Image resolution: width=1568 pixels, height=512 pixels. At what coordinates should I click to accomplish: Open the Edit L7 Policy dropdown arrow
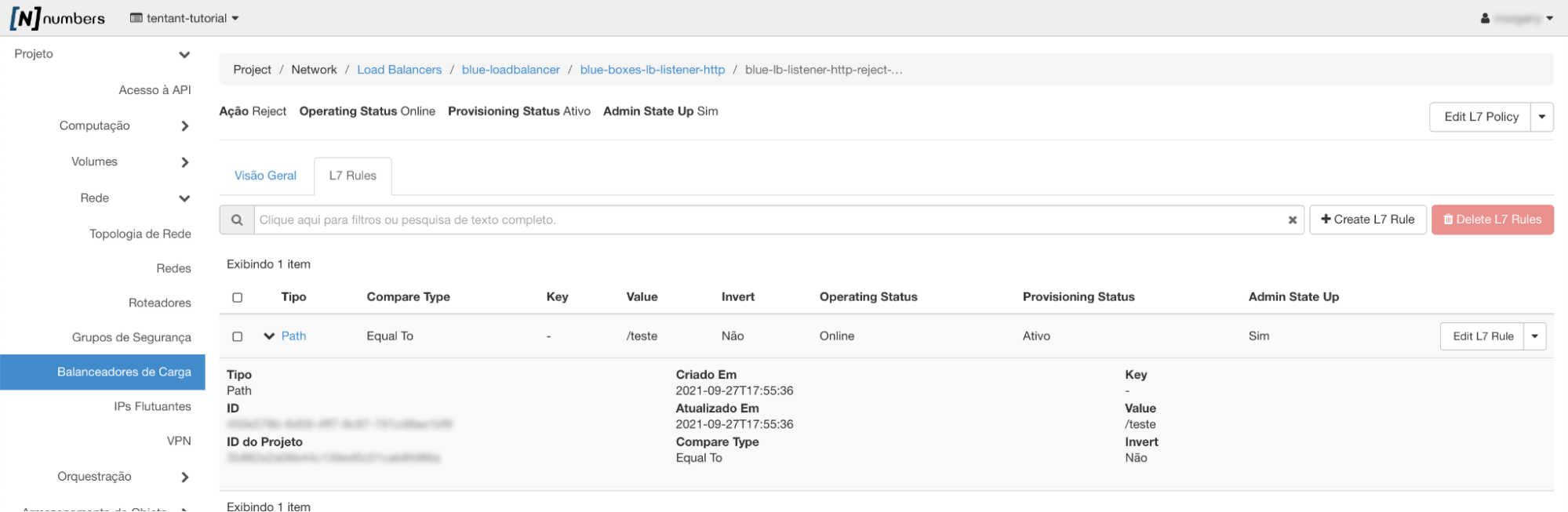(1542, 117)
